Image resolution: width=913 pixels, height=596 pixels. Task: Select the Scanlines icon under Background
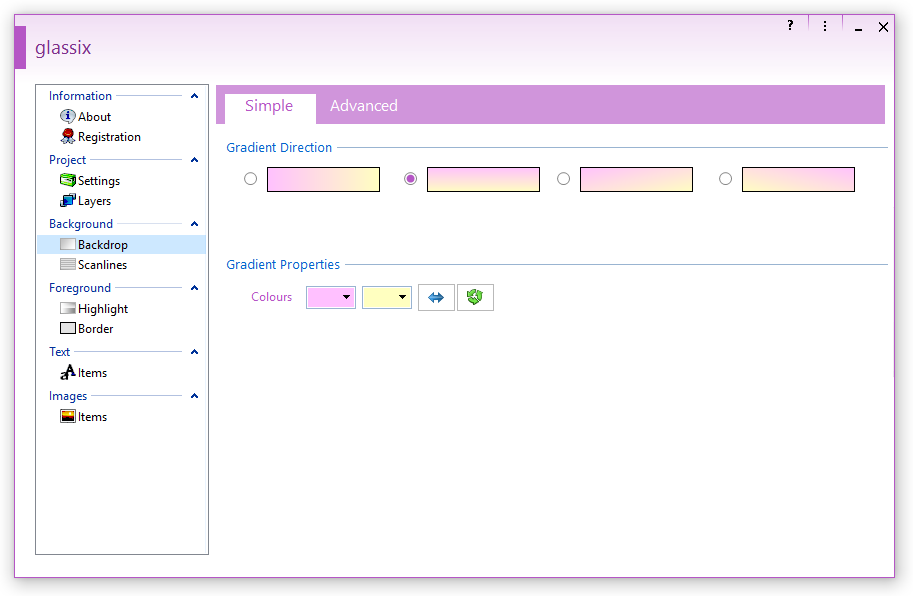68,265
